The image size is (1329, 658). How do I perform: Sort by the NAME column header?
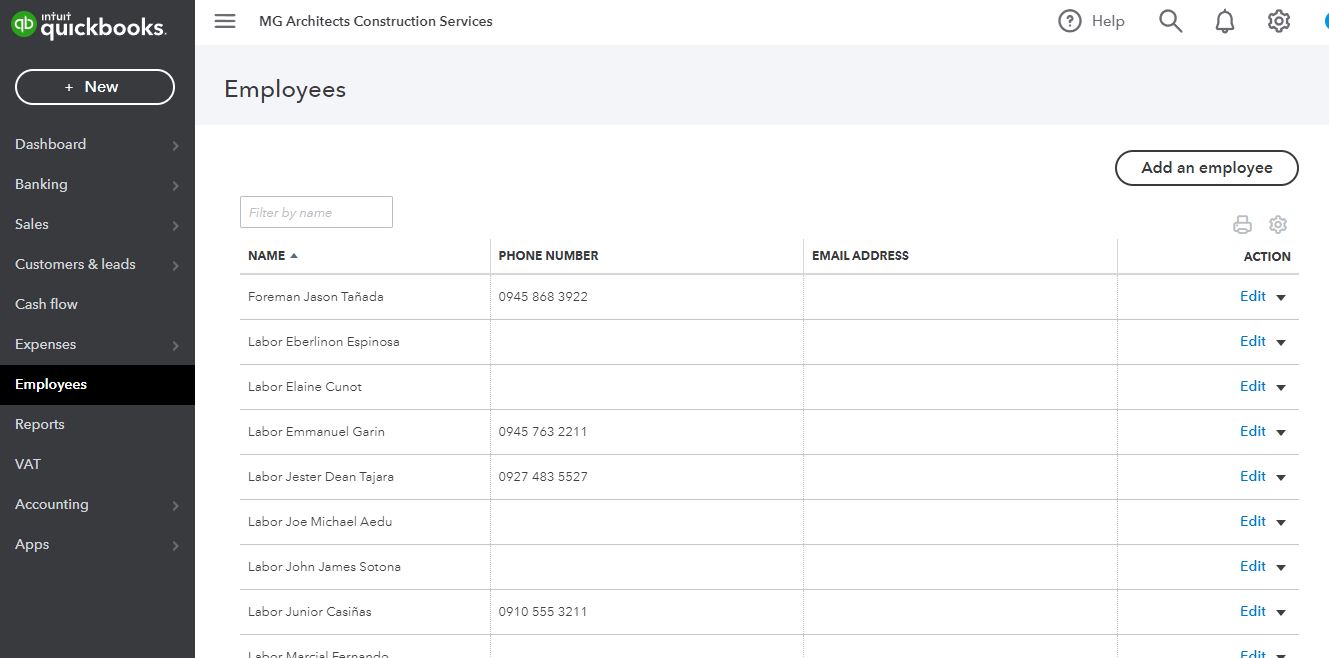267,256
